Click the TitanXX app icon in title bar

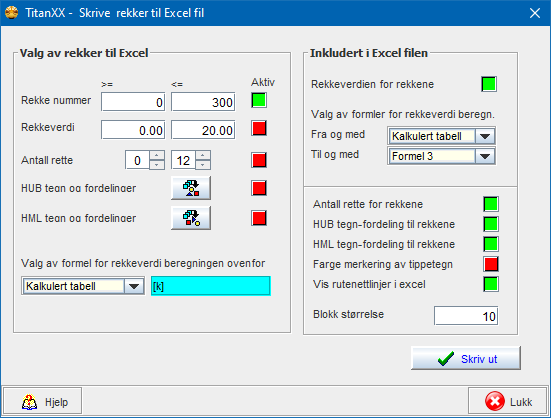(12, 13)
